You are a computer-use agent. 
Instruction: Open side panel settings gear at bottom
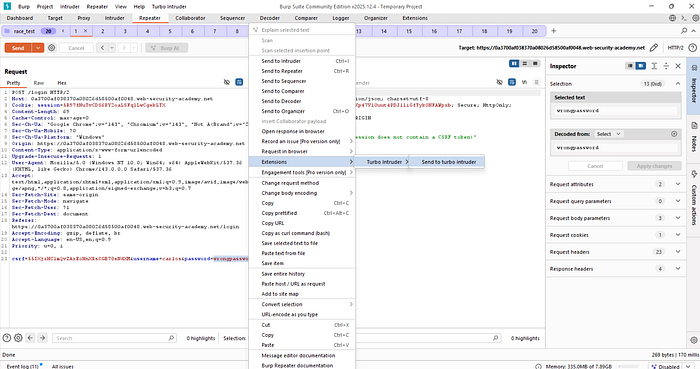pyautogui.click(x=694, y=340)
